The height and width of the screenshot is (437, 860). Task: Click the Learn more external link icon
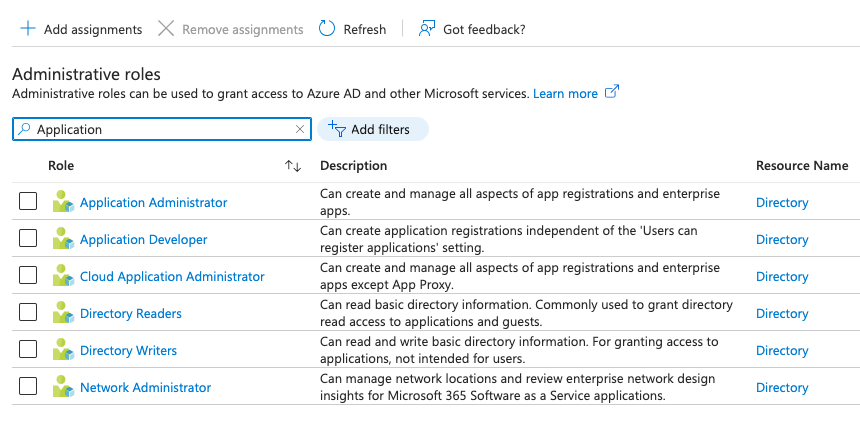[612, 93]
